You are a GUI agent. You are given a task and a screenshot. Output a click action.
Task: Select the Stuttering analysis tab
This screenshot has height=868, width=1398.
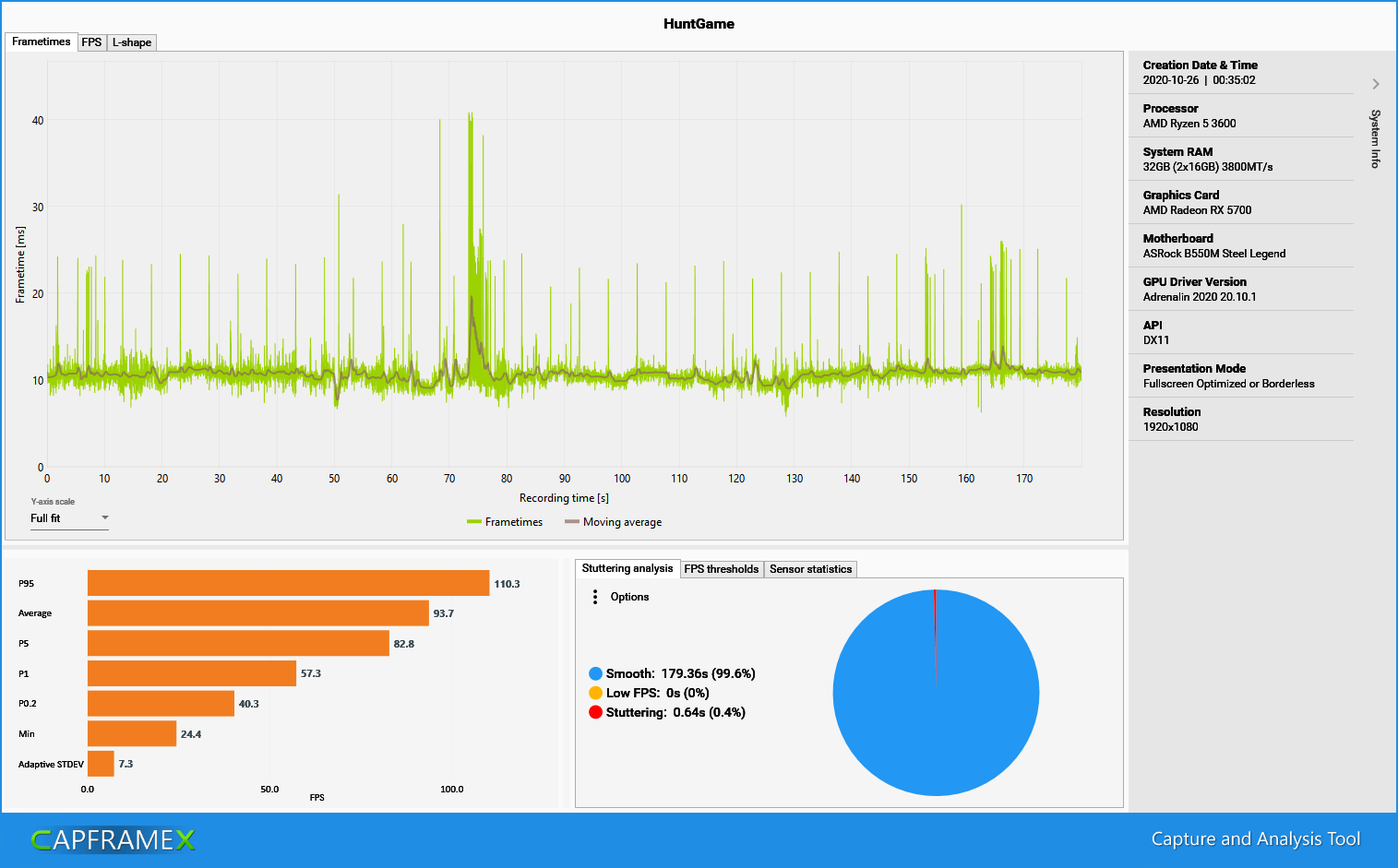coord(627,568)
